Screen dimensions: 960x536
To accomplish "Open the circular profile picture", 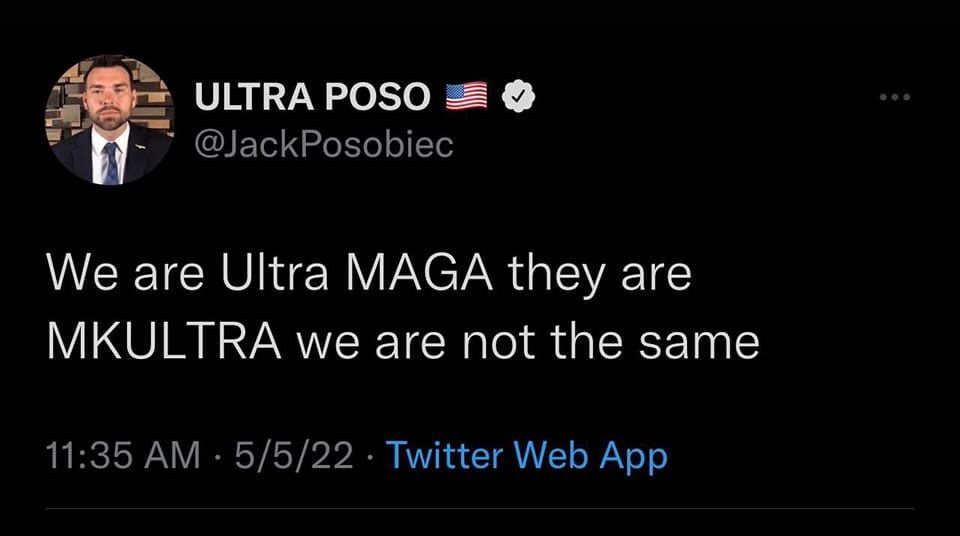I will point(110,119).
